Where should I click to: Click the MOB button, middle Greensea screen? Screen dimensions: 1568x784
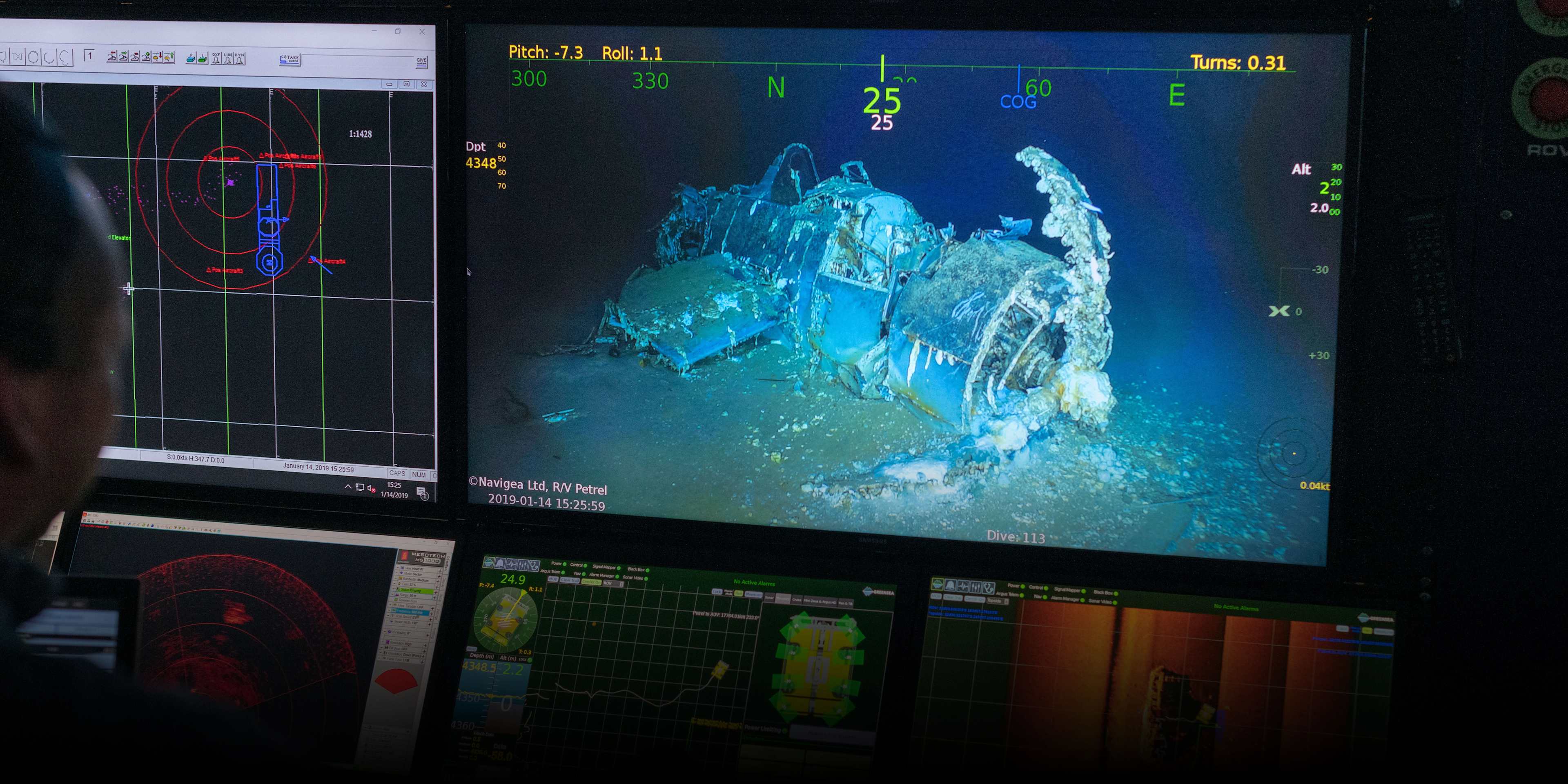click(553, 579)
